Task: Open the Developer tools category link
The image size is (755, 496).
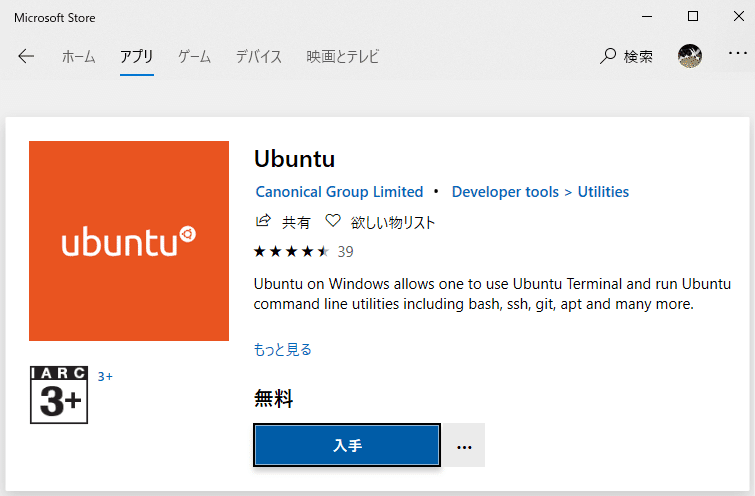Action: (505, 192)
